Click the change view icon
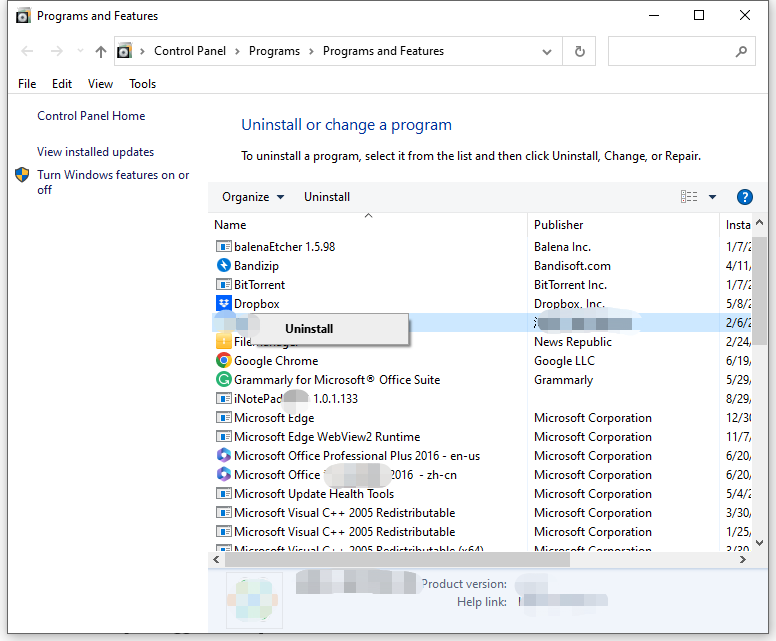The height and width of the screenshot is (641, 776). [x=689, y=197]
